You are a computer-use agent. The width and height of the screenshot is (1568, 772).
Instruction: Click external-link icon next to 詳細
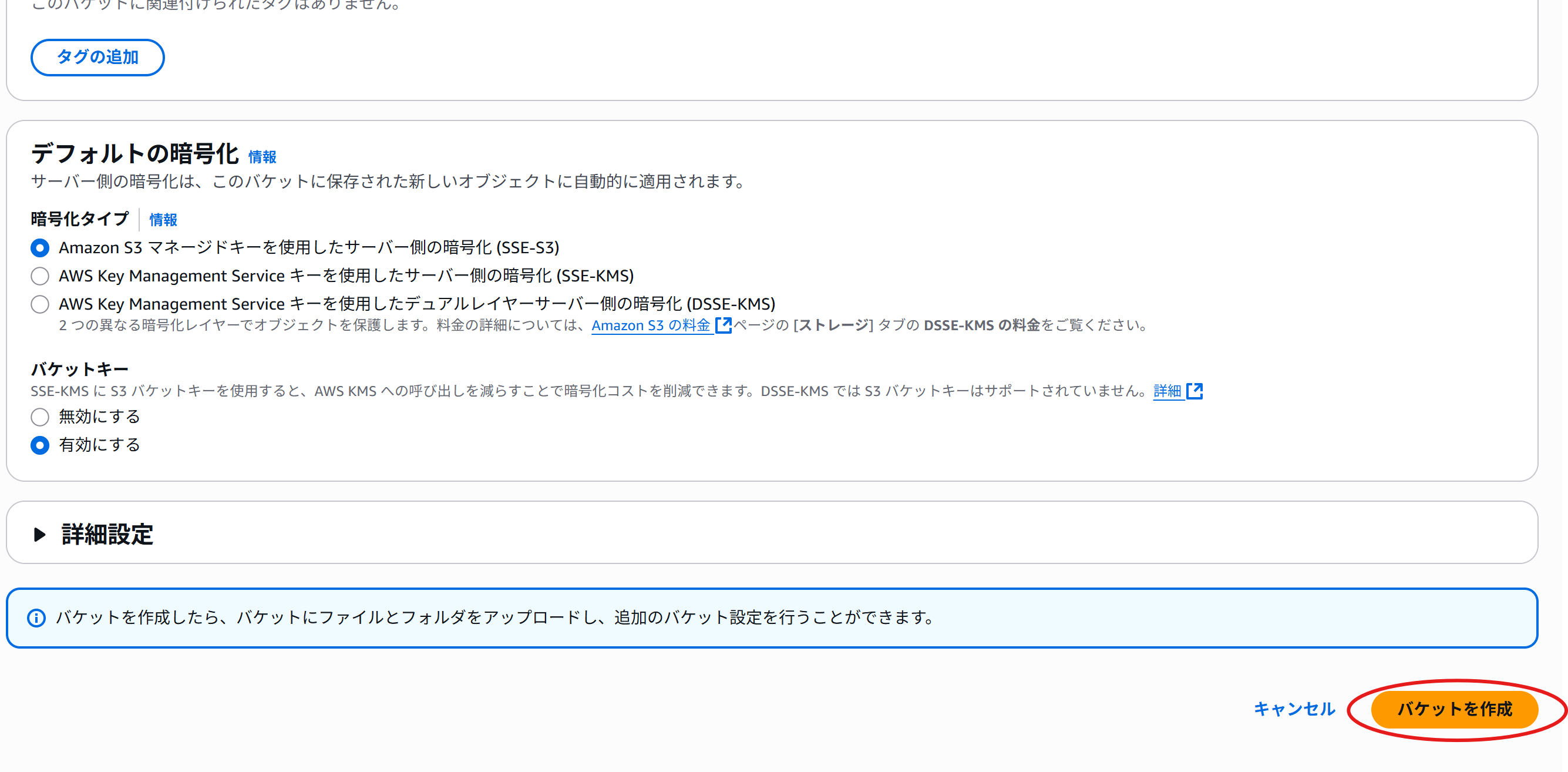tap(1195, 391)
